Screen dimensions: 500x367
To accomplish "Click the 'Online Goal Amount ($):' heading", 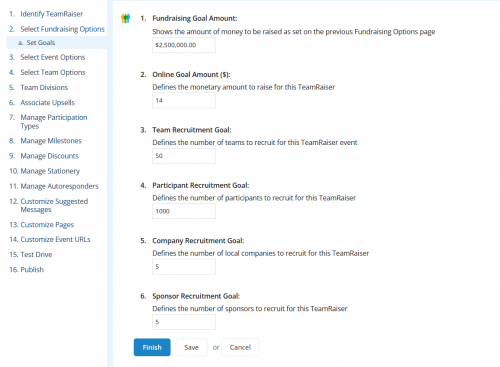I will [x=191, y=74].
